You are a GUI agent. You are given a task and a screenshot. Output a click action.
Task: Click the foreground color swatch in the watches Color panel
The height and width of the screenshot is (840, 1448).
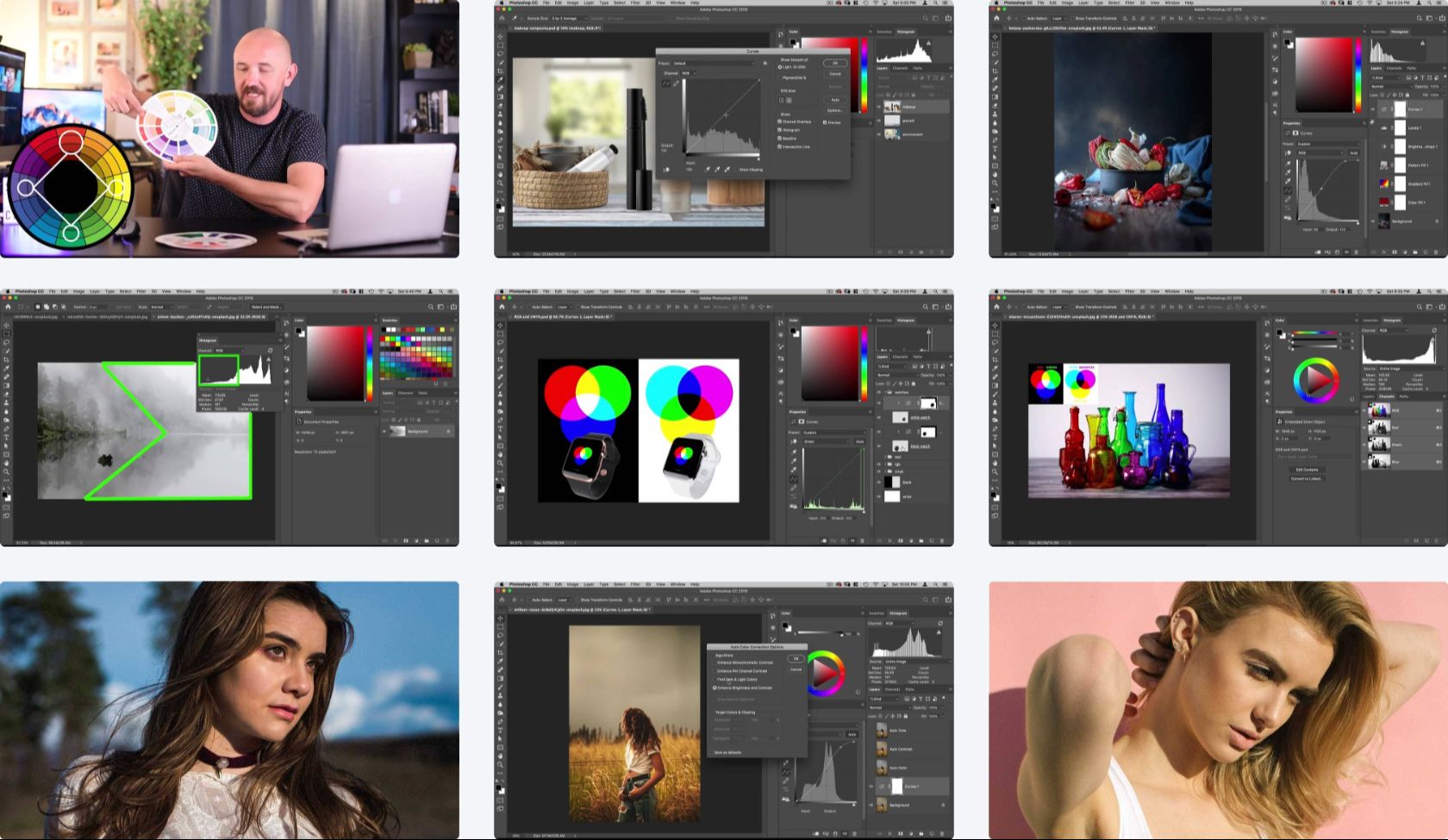click(x=792, y=330)
